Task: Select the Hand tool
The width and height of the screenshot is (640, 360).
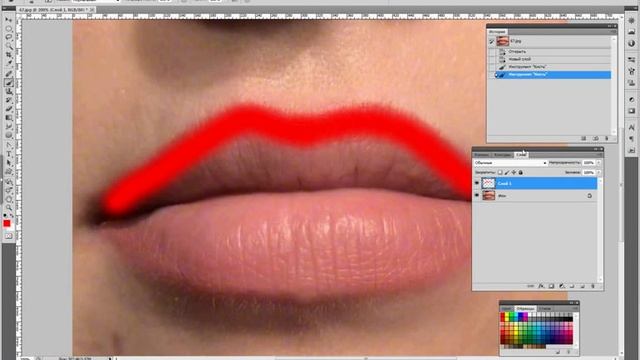Action: 8,199
